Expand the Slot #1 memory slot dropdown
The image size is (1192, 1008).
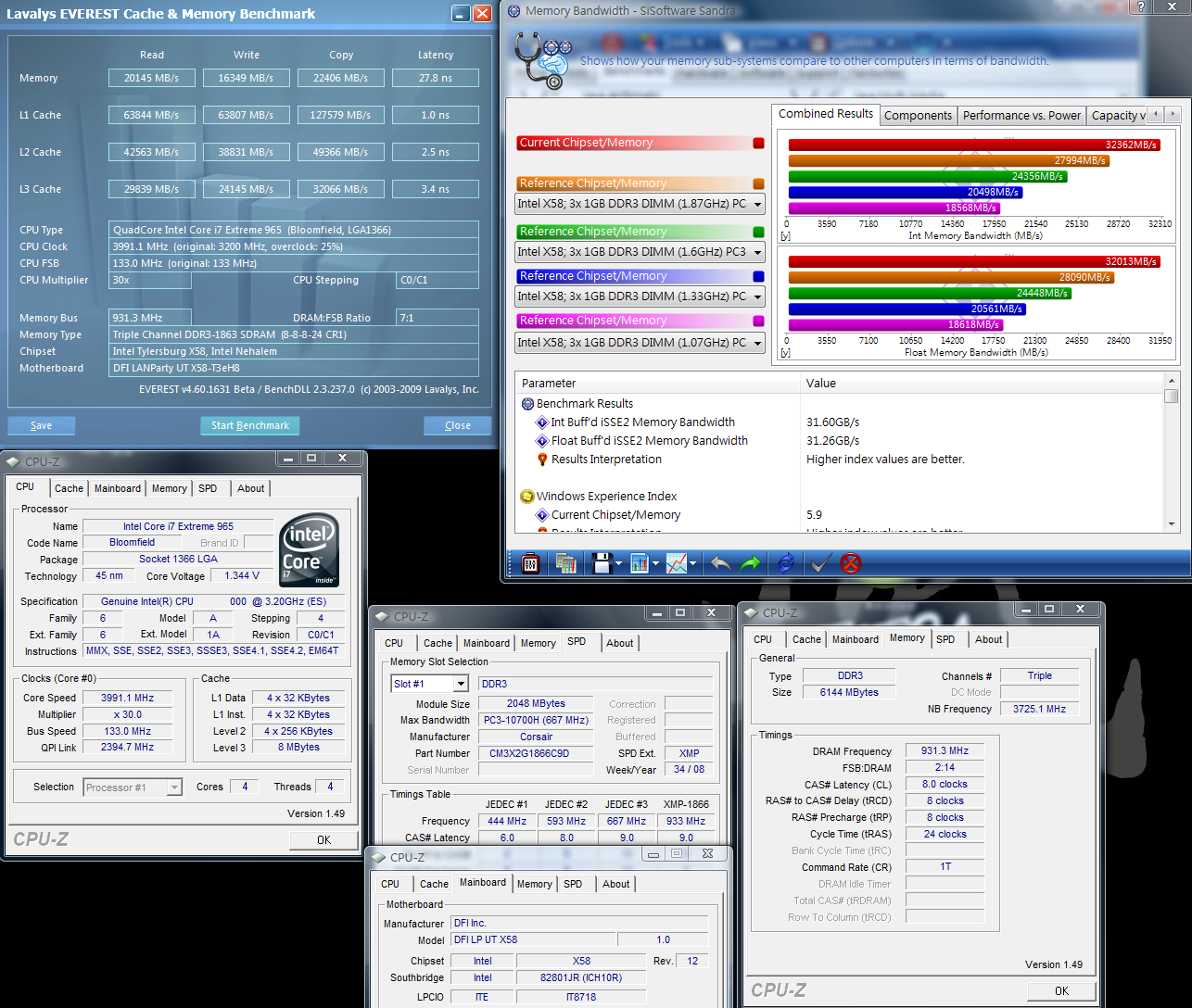click(460, 684)
